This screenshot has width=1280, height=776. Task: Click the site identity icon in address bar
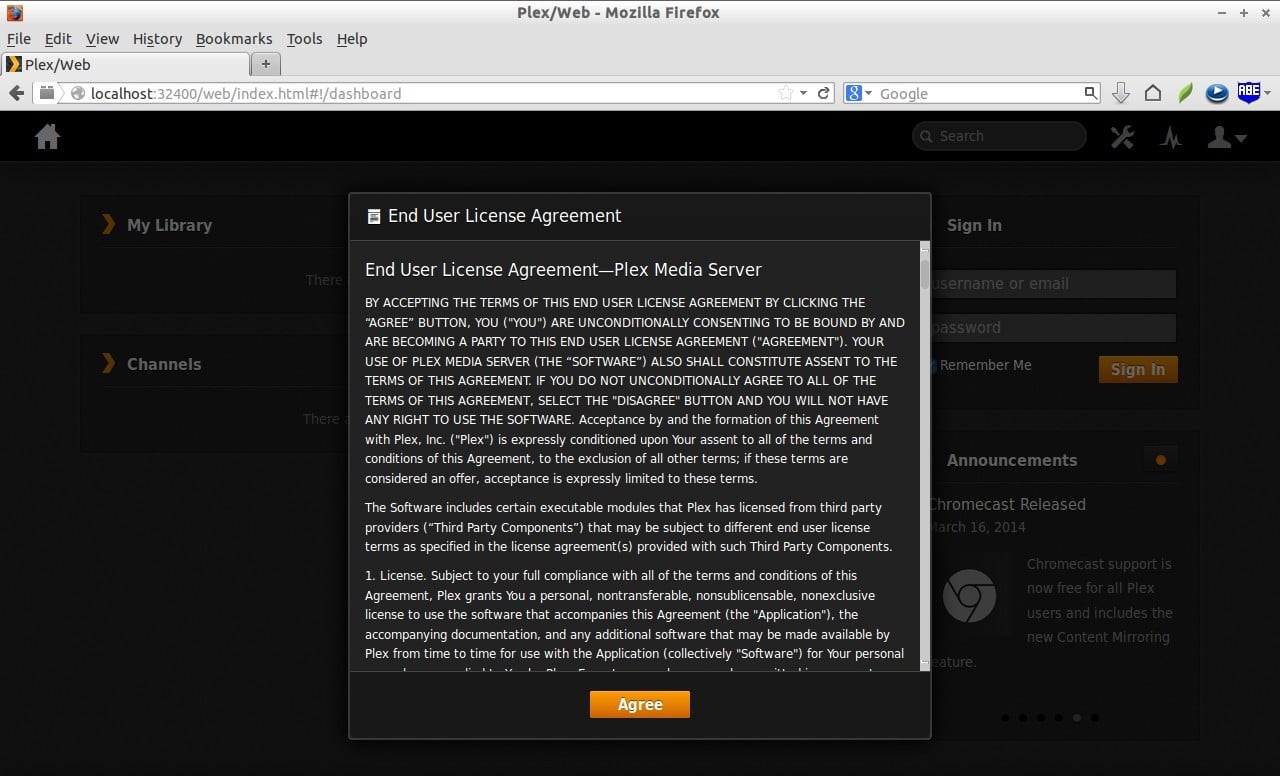[x=78, y=93]
